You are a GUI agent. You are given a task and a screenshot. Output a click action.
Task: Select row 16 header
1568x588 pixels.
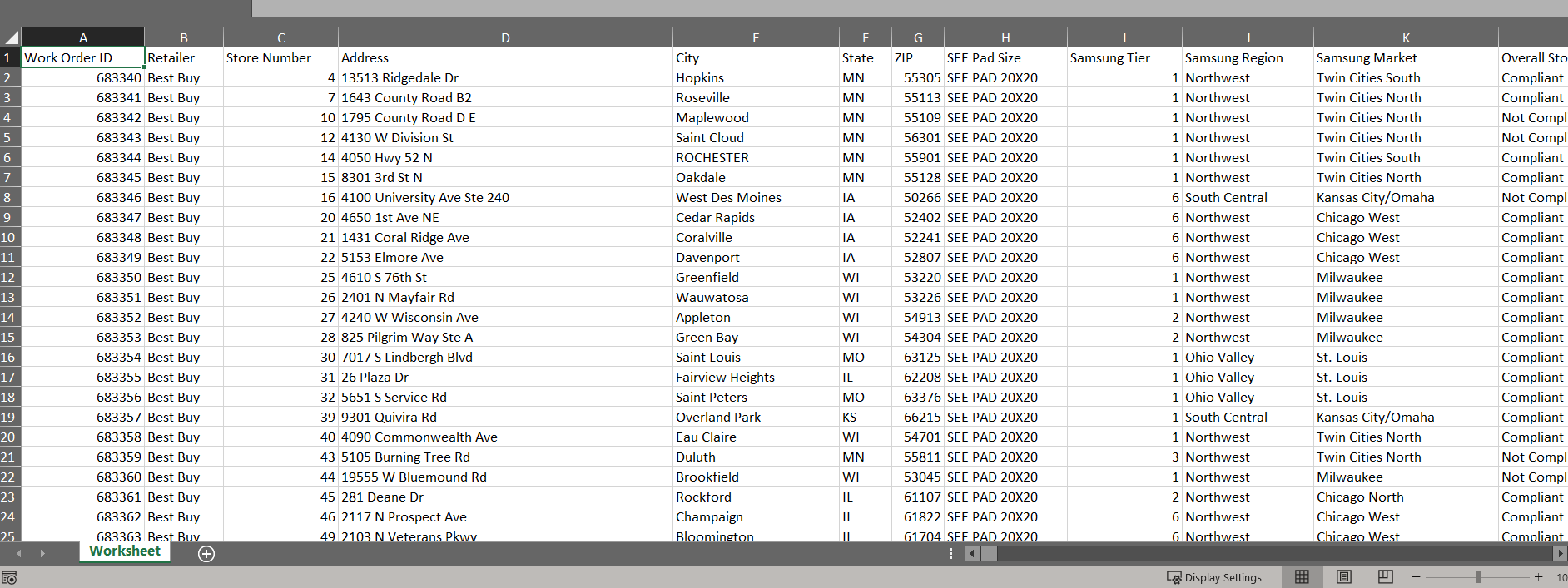(10, 357)
